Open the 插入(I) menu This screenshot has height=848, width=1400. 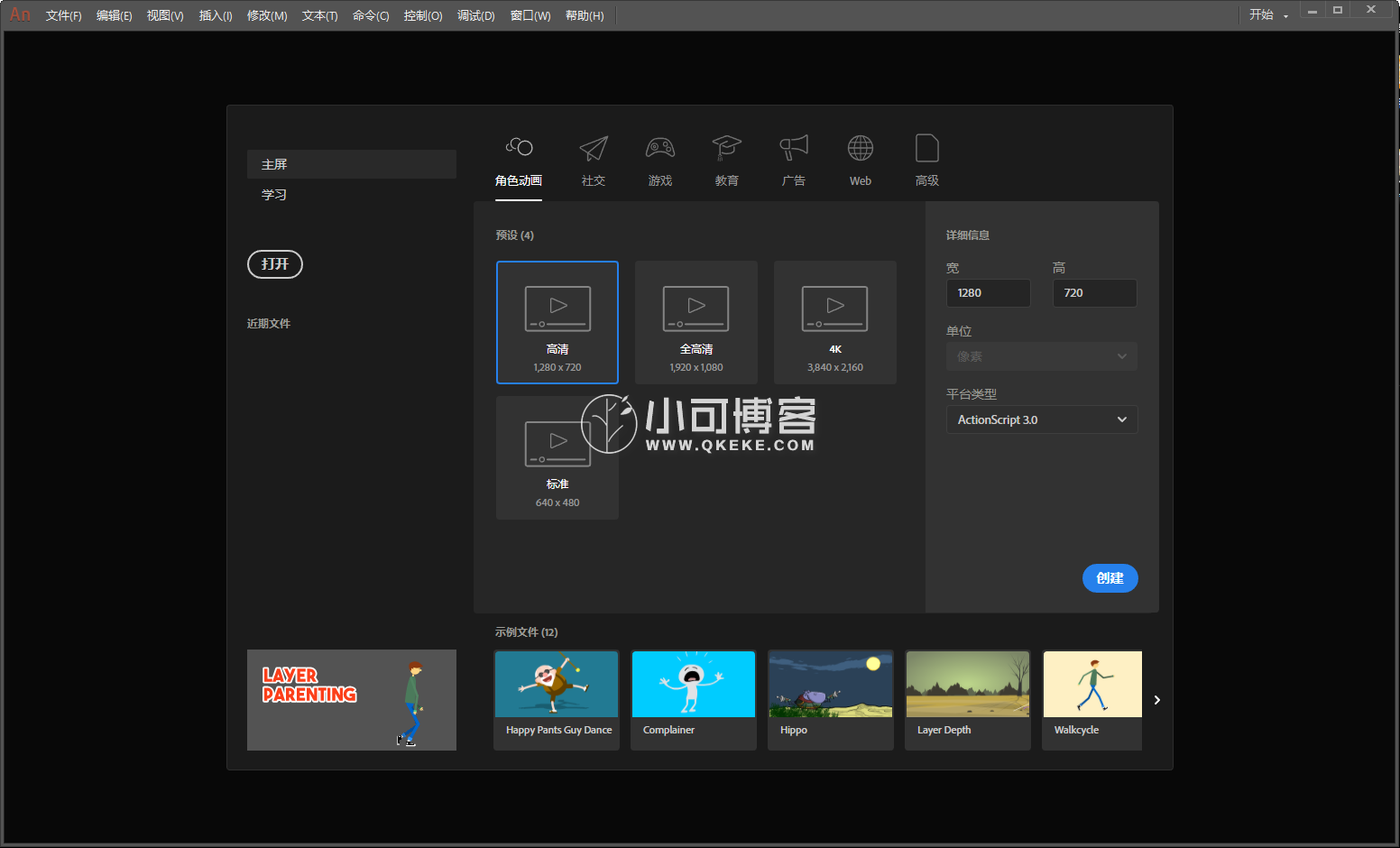pos(216,15)
